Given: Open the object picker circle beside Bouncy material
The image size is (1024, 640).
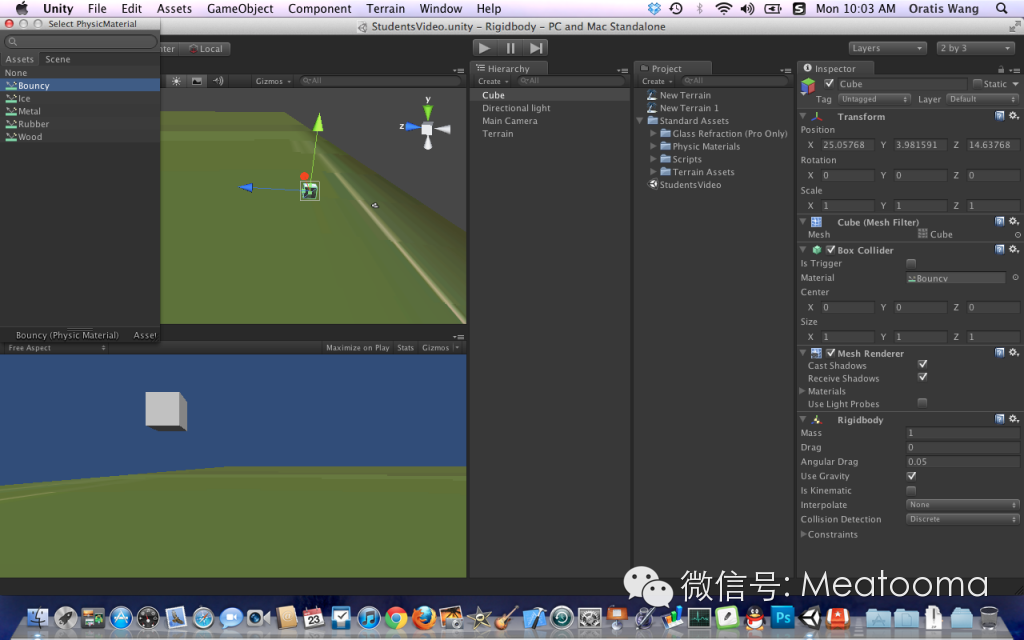Looking at the screenshot, I should [x=1016, y=278].
